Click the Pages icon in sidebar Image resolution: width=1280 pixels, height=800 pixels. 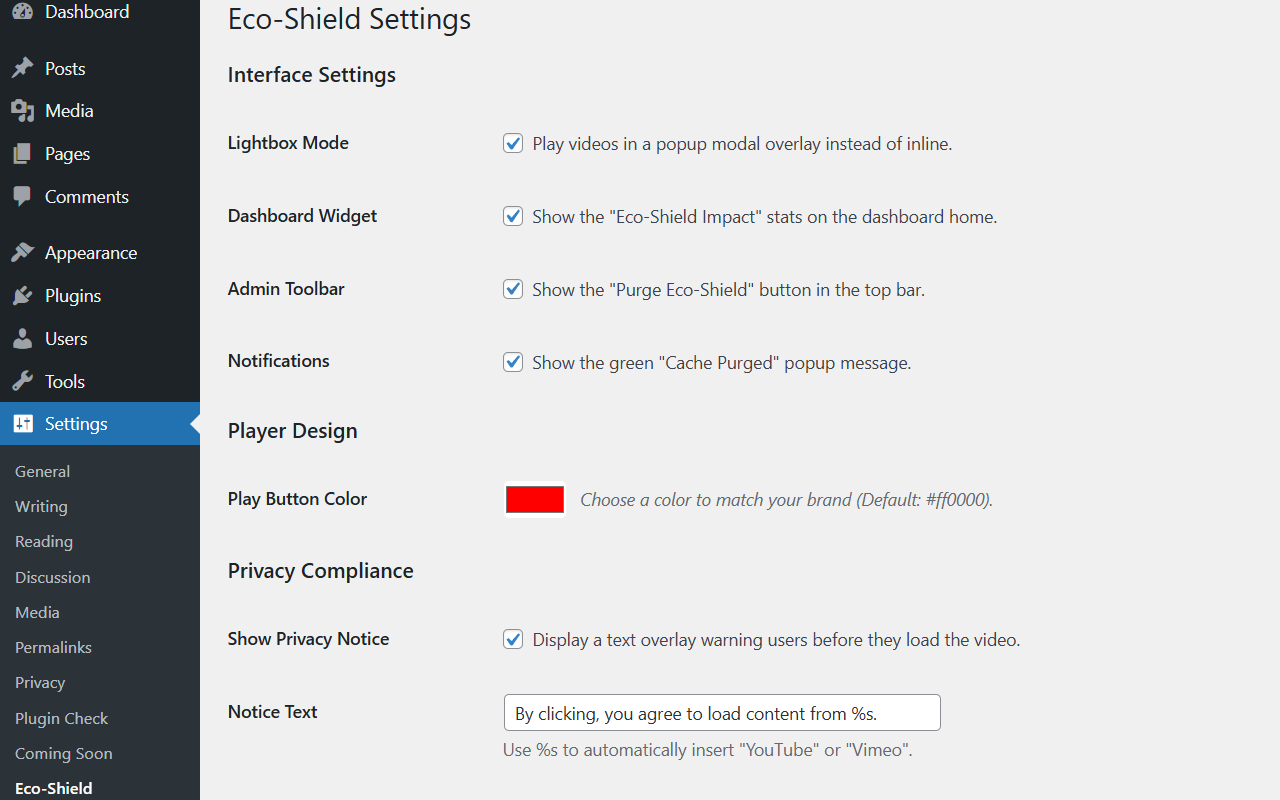coord(22,154)
